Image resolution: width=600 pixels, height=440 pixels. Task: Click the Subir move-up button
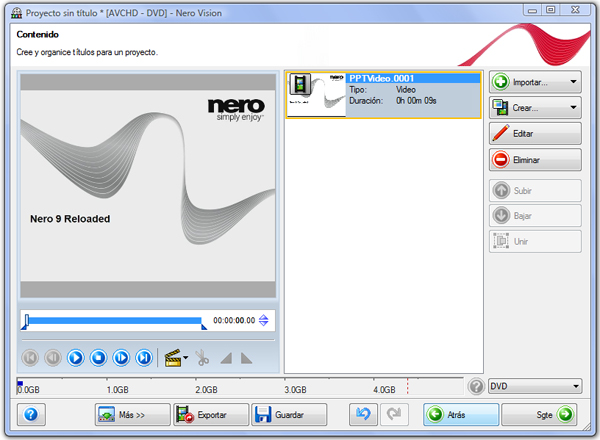point(535,190)
